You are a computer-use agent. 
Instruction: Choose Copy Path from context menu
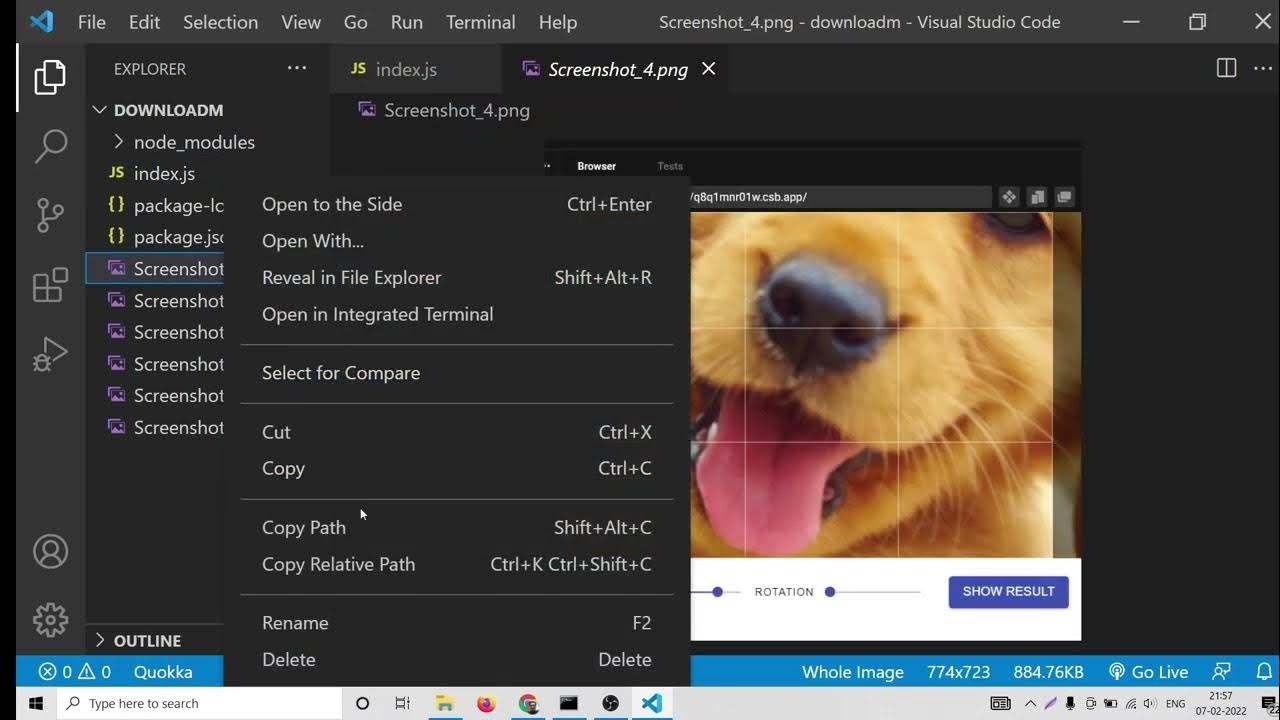(304, 527)
